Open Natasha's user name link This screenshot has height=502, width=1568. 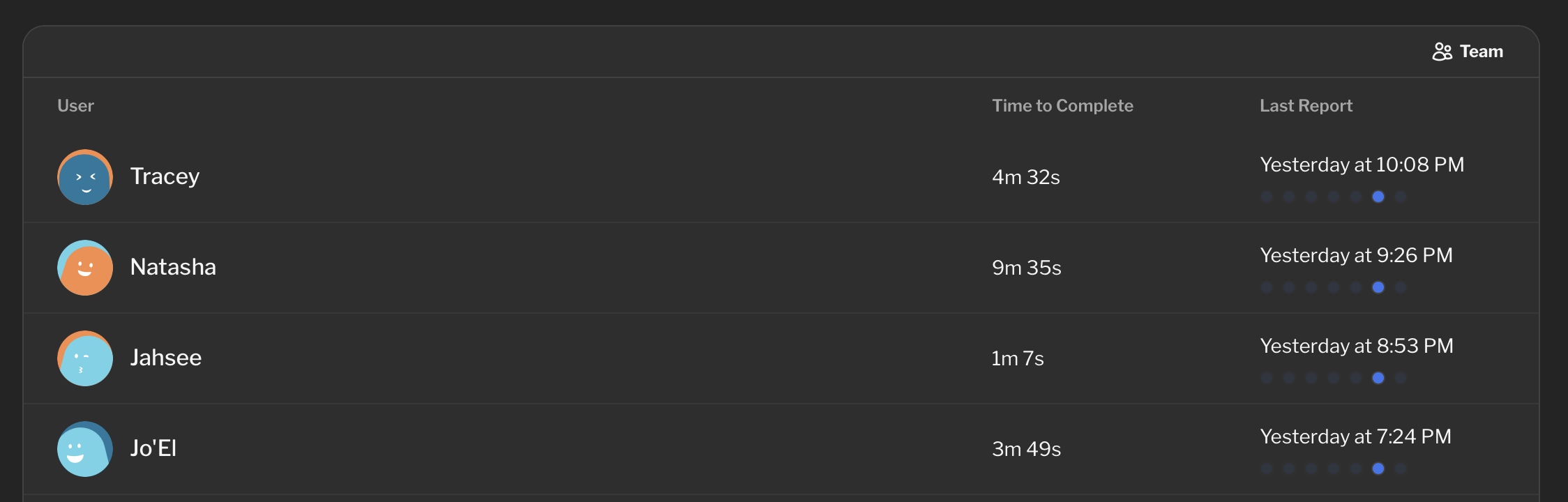pyautogui.click(x=173, y=267)
